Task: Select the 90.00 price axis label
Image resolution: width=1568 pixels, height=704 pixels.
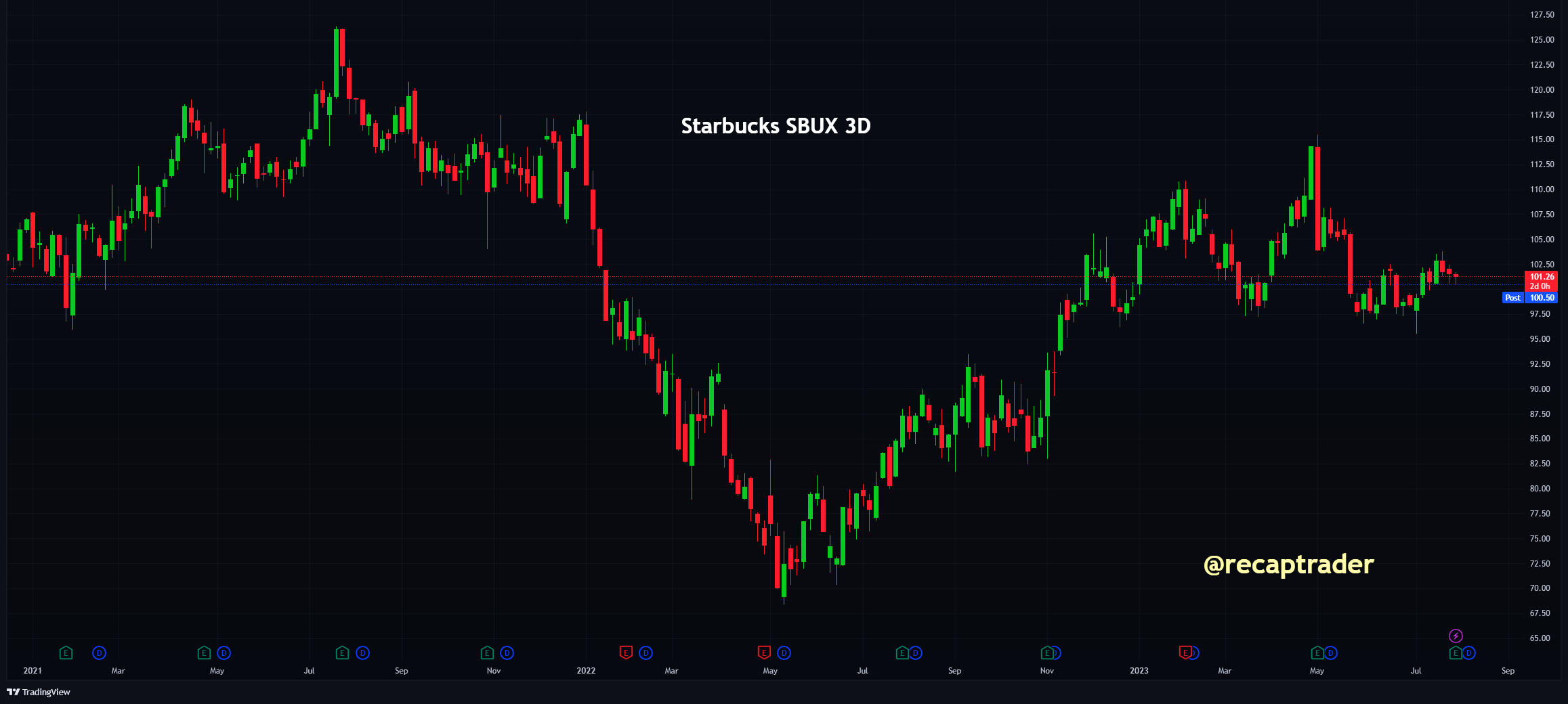Action: coord(1540,389)
